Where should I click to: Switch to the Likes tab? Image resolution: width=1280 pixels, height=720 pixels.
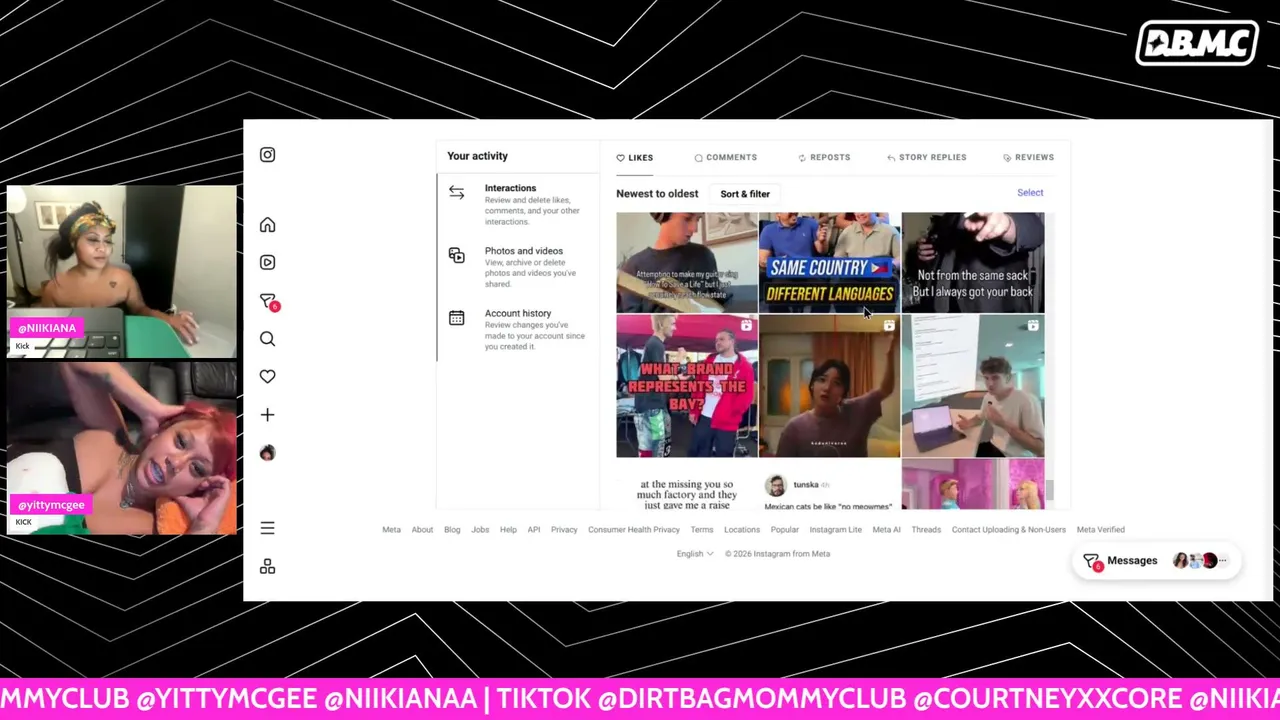click(635, 158)
